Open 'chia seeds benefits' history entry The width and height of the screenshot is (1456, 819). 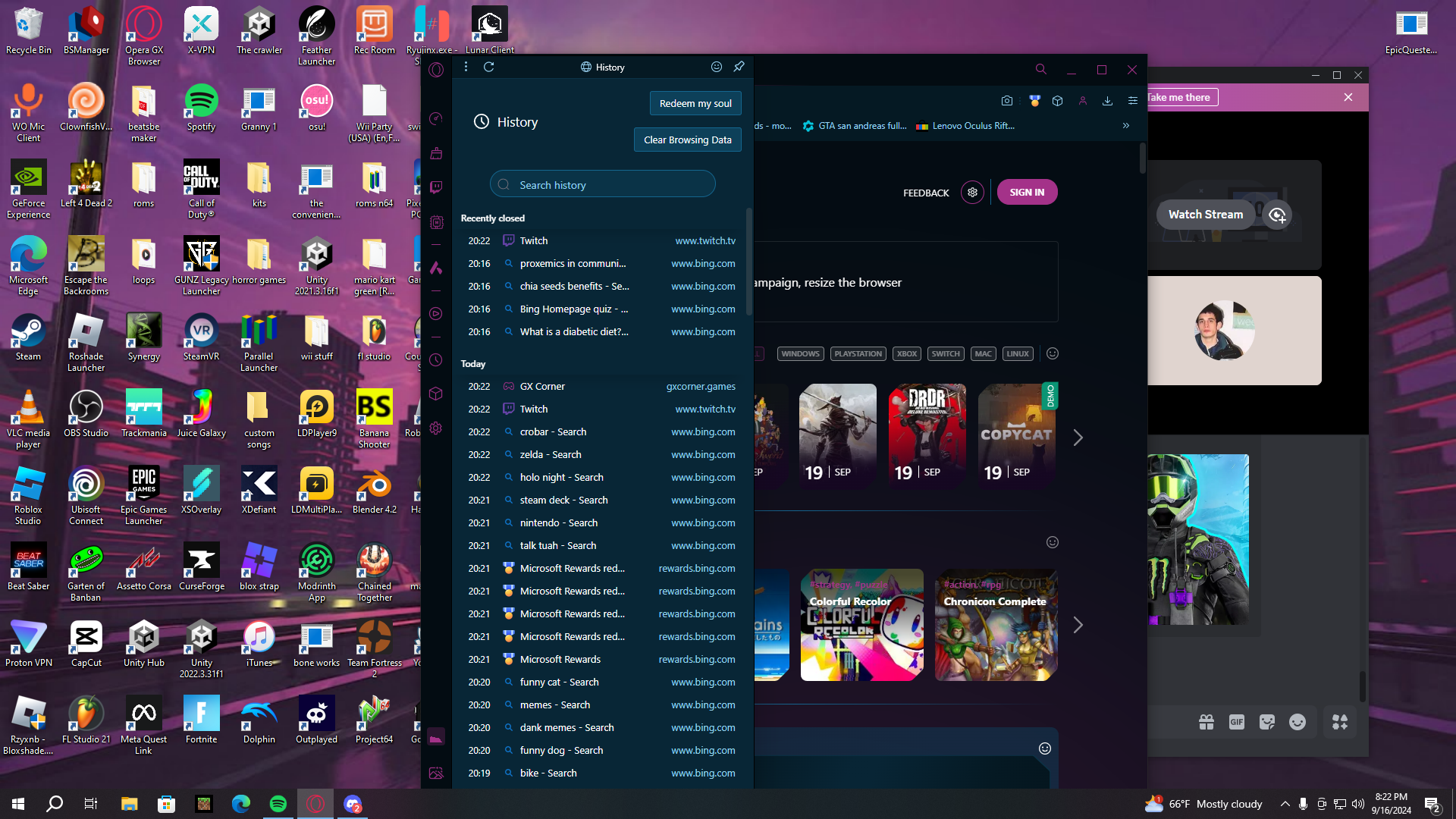(574, 286)
